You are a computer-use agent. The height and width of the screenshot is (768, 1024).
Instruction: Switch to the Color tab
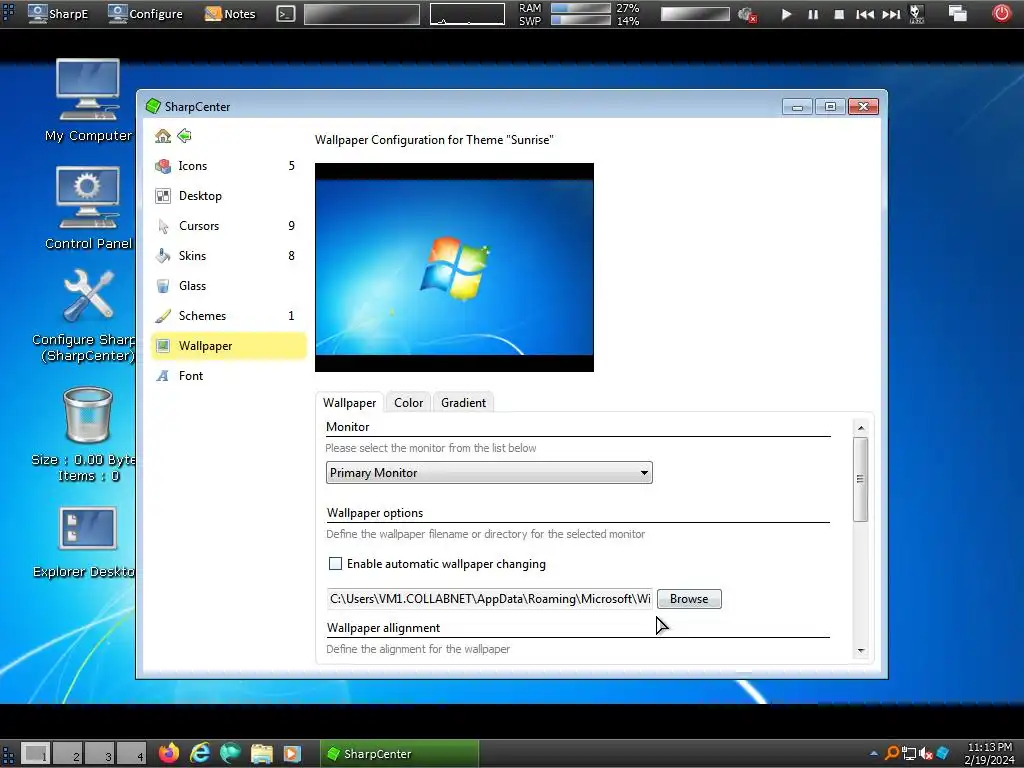[408, 403]
